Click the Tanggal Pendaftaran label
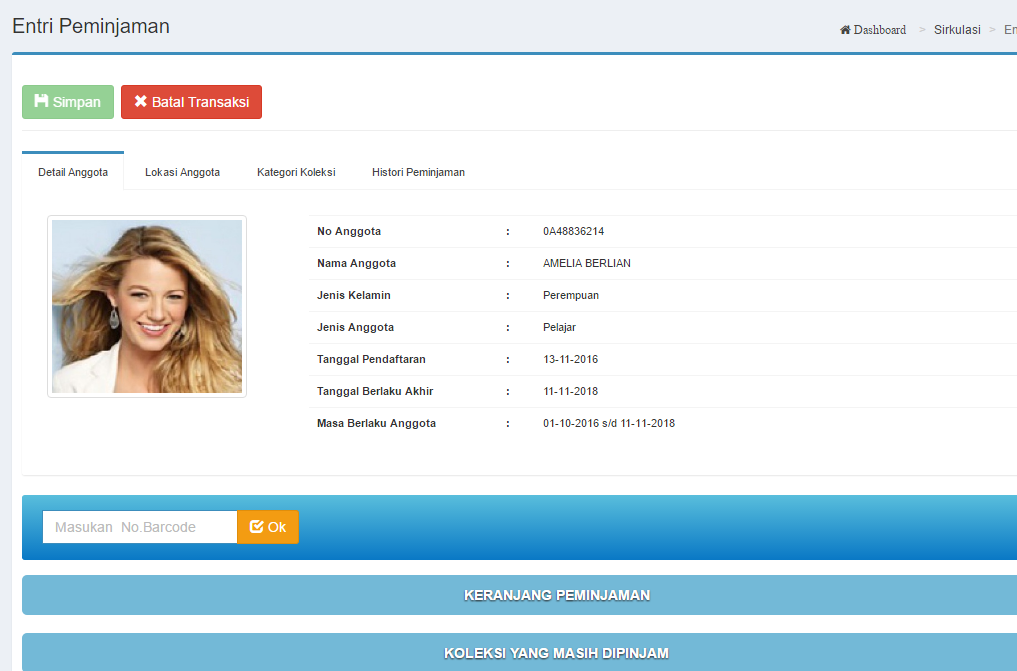 (x=371, y=359)
